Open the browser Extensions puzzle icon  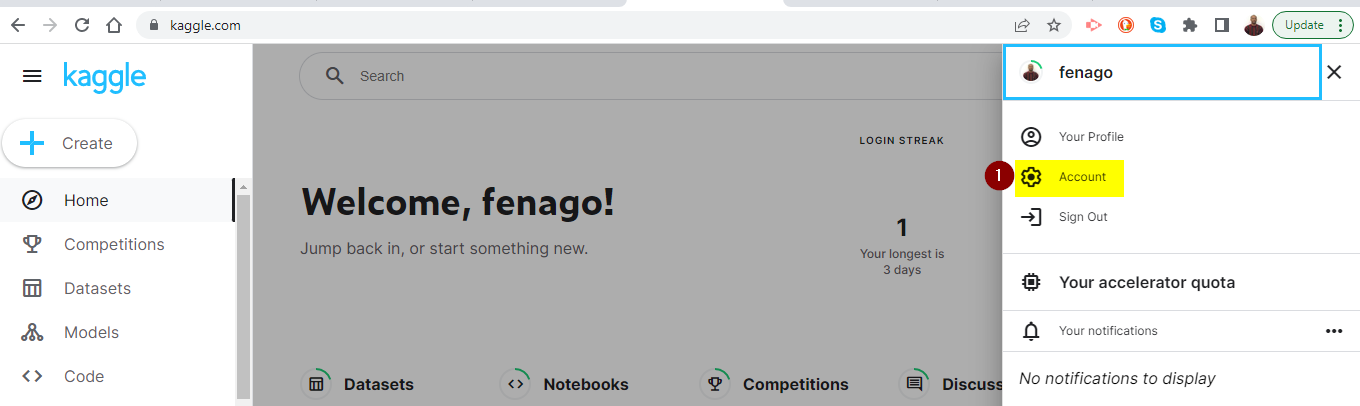click(x=1189, y=25)
